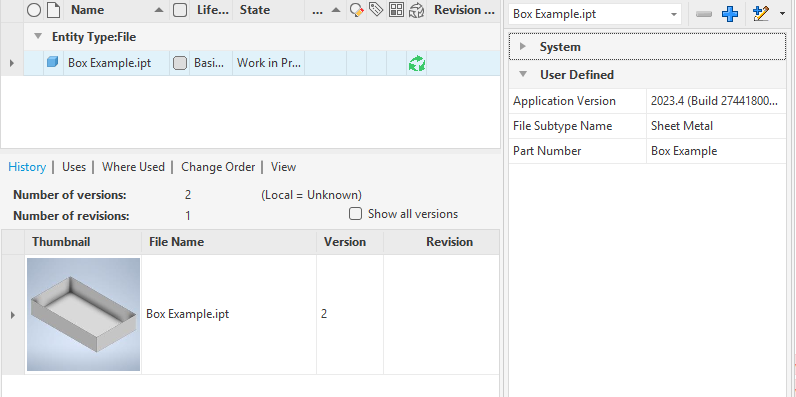This screenshot has width=796, height=397.
Task: Expand the System properties section
Action: [x=523, y=47]
